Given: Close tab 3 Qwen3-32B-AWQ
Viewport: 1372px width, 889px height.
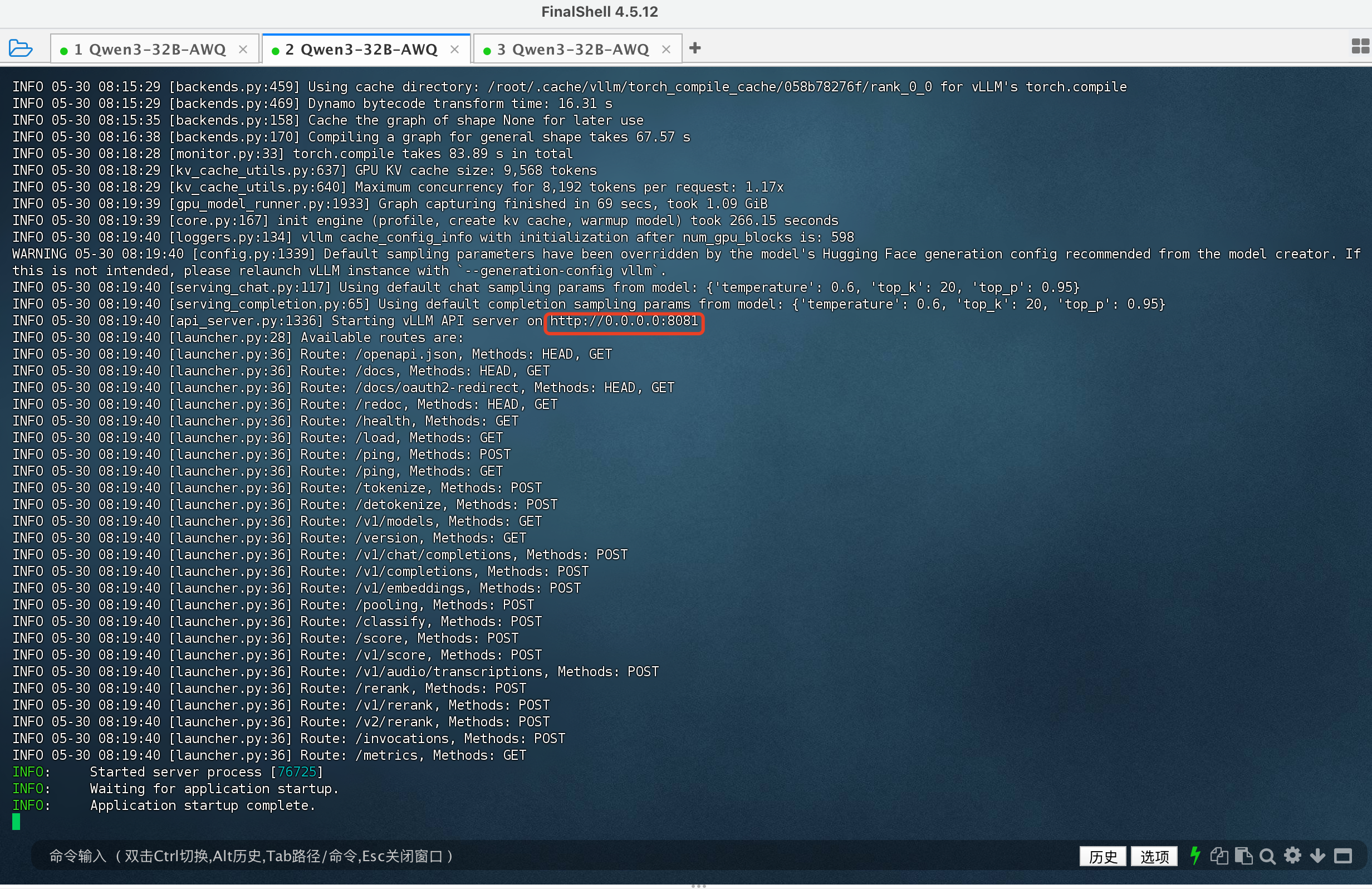Looking at the screenshot, I should coord(667,50).
